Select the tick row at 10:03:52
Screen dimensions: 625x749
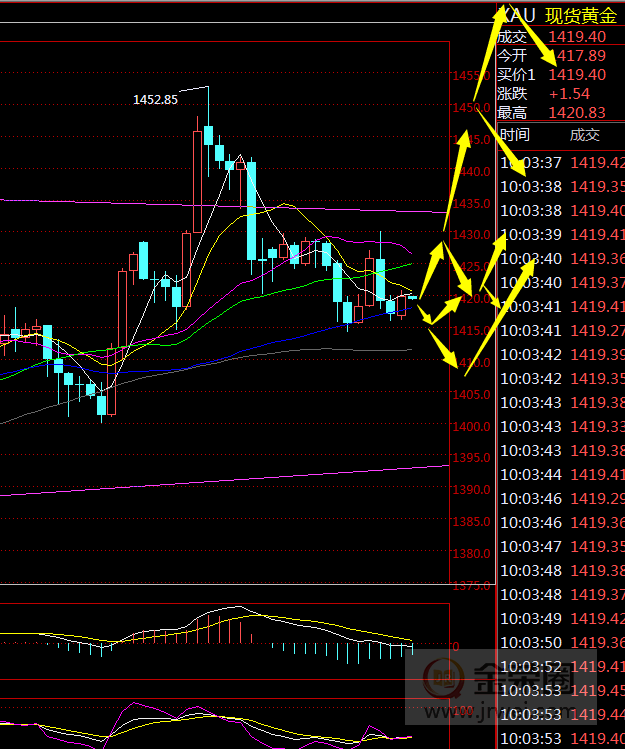[x=562, y=666]
